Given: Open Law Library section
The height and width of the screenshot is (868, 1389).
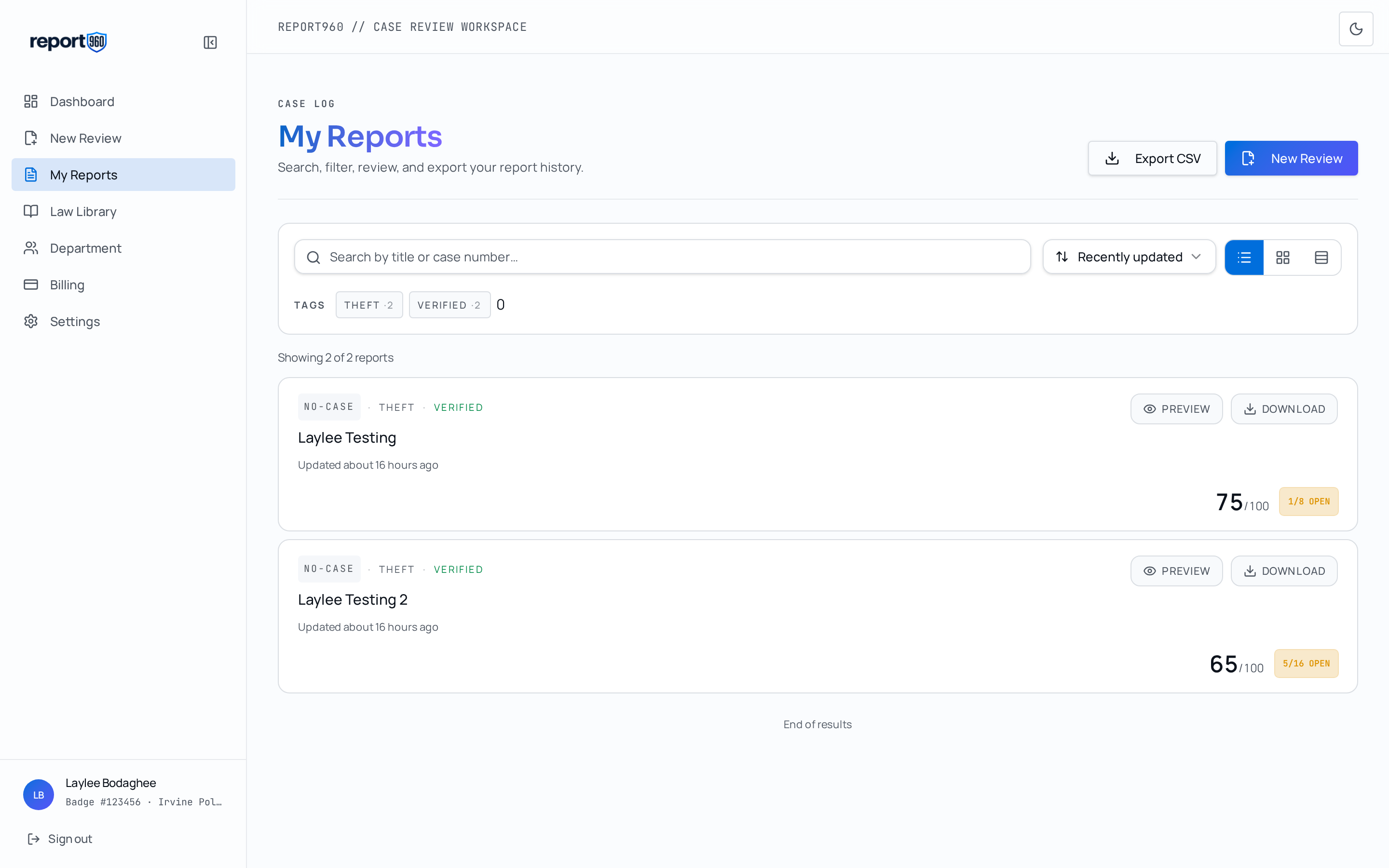Looking at the screenshot, I should pyautogui.click(x=123, y=211).
